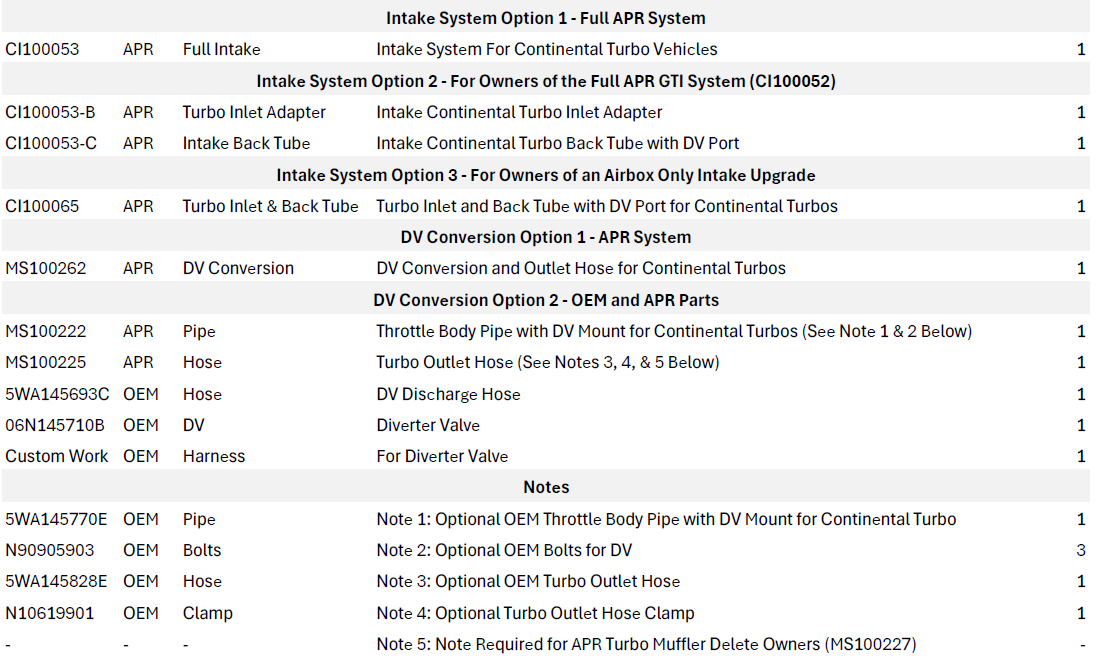Click the Note 5 description text
The image size is (1098, 663).
(646, 644)
